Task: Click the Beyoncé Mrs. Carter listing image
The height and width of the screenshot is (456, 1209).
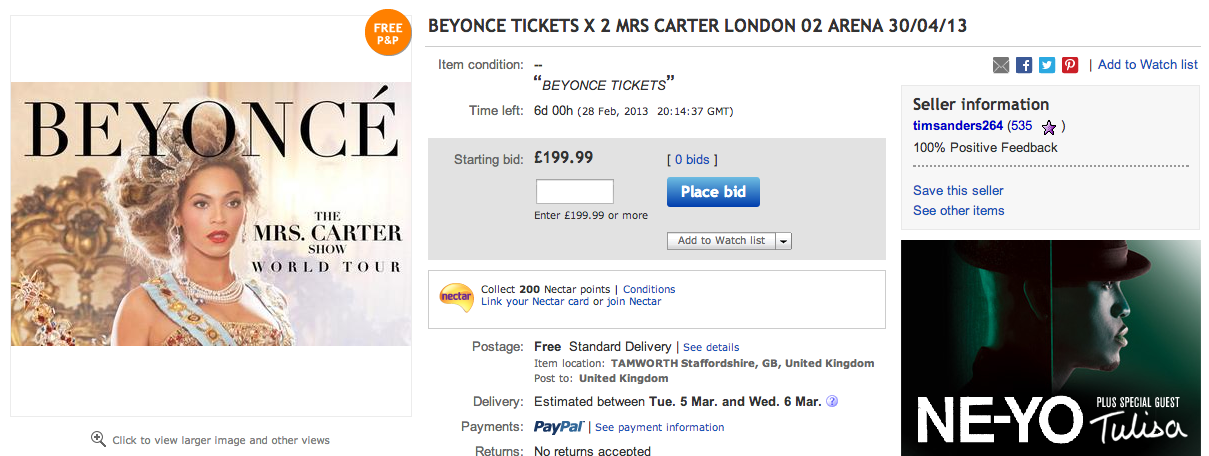Action: (211, 214)
